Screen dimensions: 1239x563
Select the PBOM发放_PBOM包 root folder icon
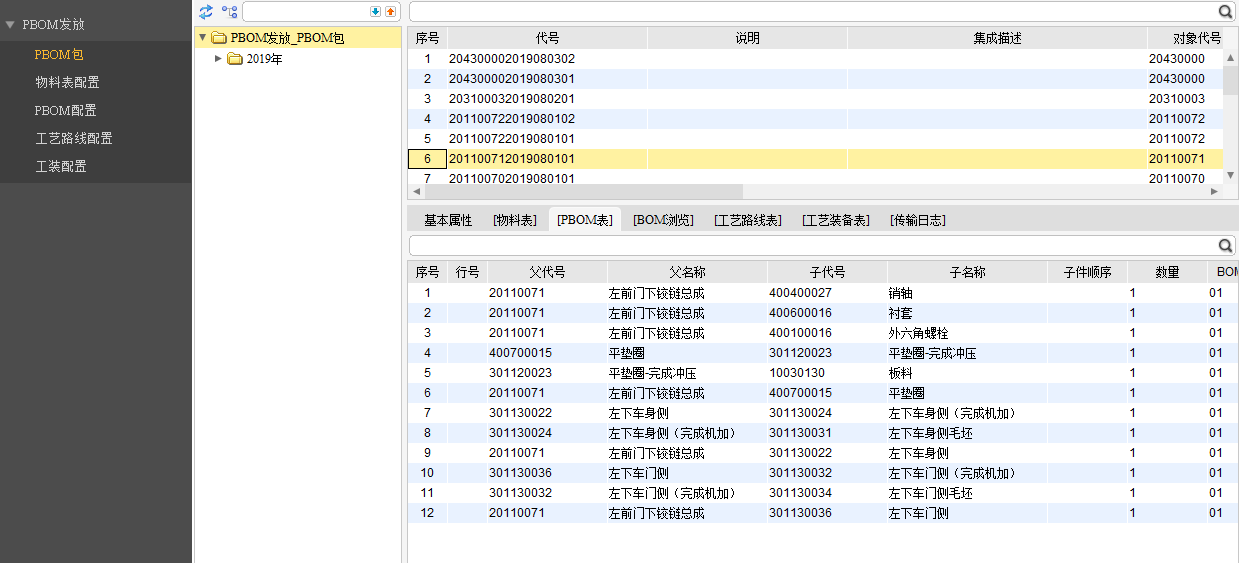tap(219, 38)
